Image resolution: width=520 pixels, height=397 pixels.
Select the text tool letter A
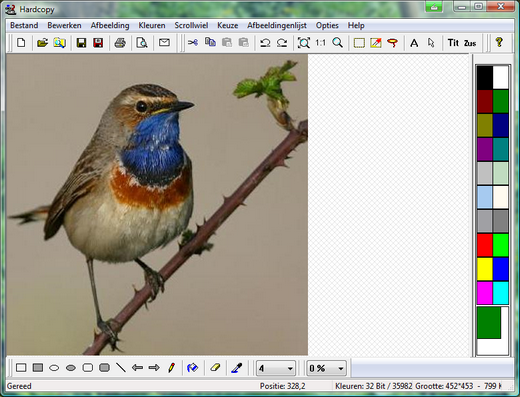pyautogui.click(x=414, y=43)
